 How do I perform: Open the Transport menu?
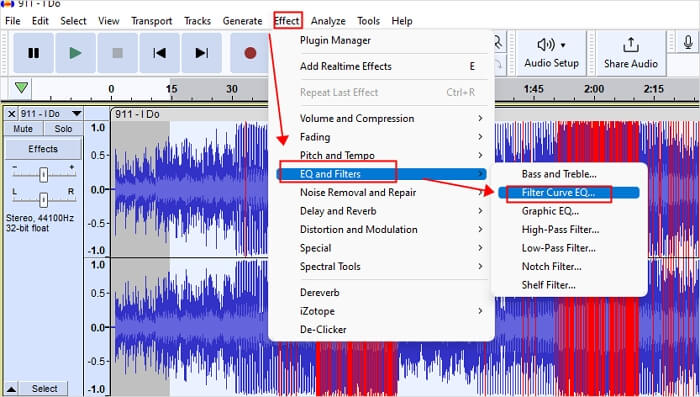[x=151, y=21]
